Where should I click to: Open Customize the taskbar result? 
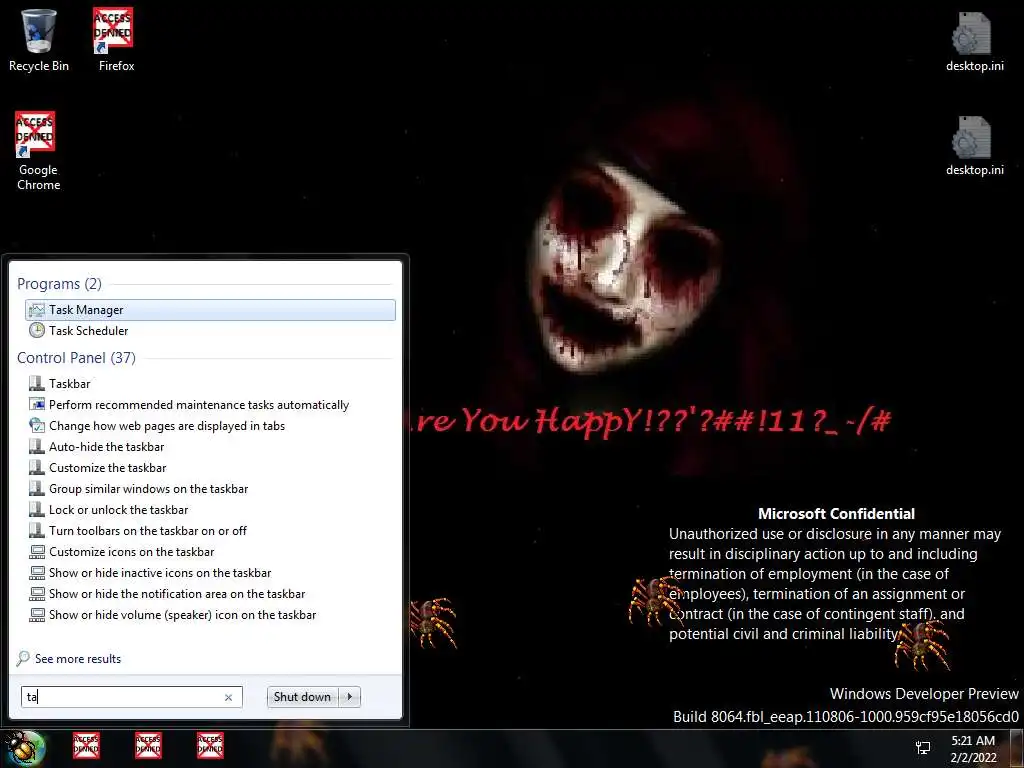210,468
